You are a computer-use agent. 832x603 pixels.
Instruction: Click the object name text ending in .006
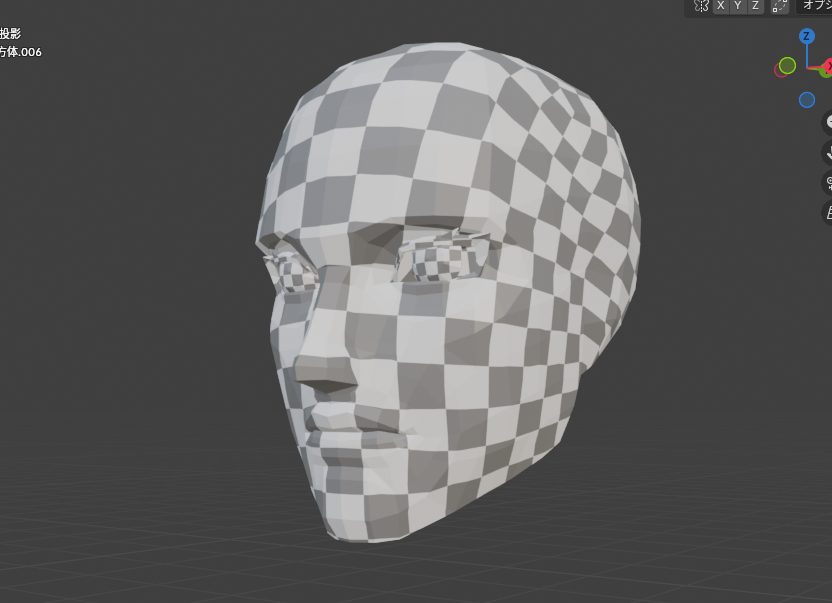point(21,52)
